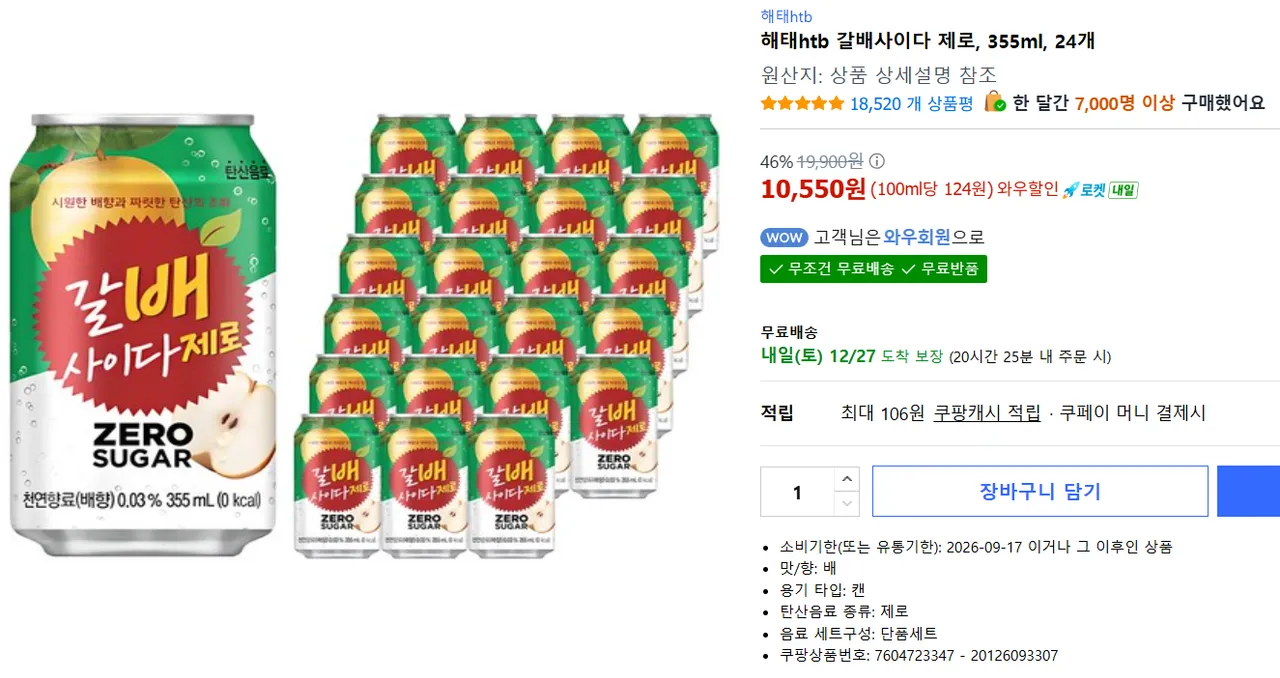Click the product title 갈배사이다 제로
1280x678 pixels.
pyautogui.click(x=927, y=42)
